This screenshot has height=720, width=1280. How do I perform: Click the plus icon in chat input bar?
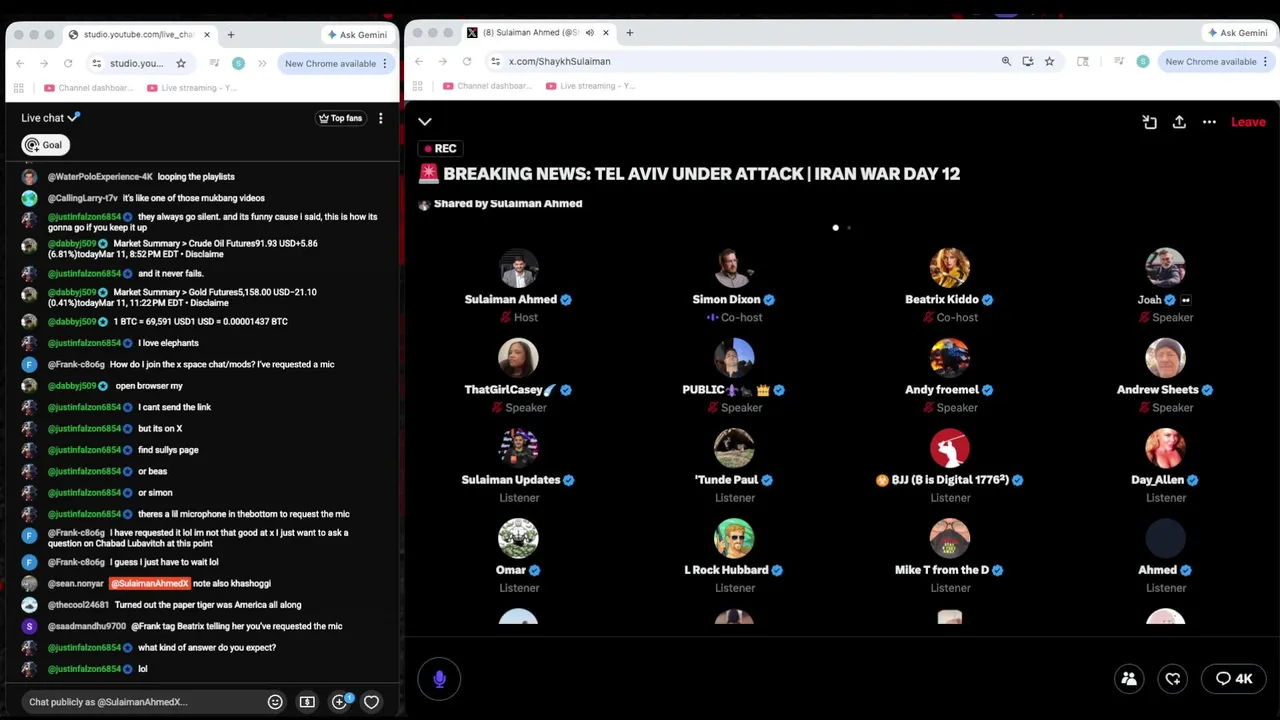pyautogui.click(x=339, y=702)
